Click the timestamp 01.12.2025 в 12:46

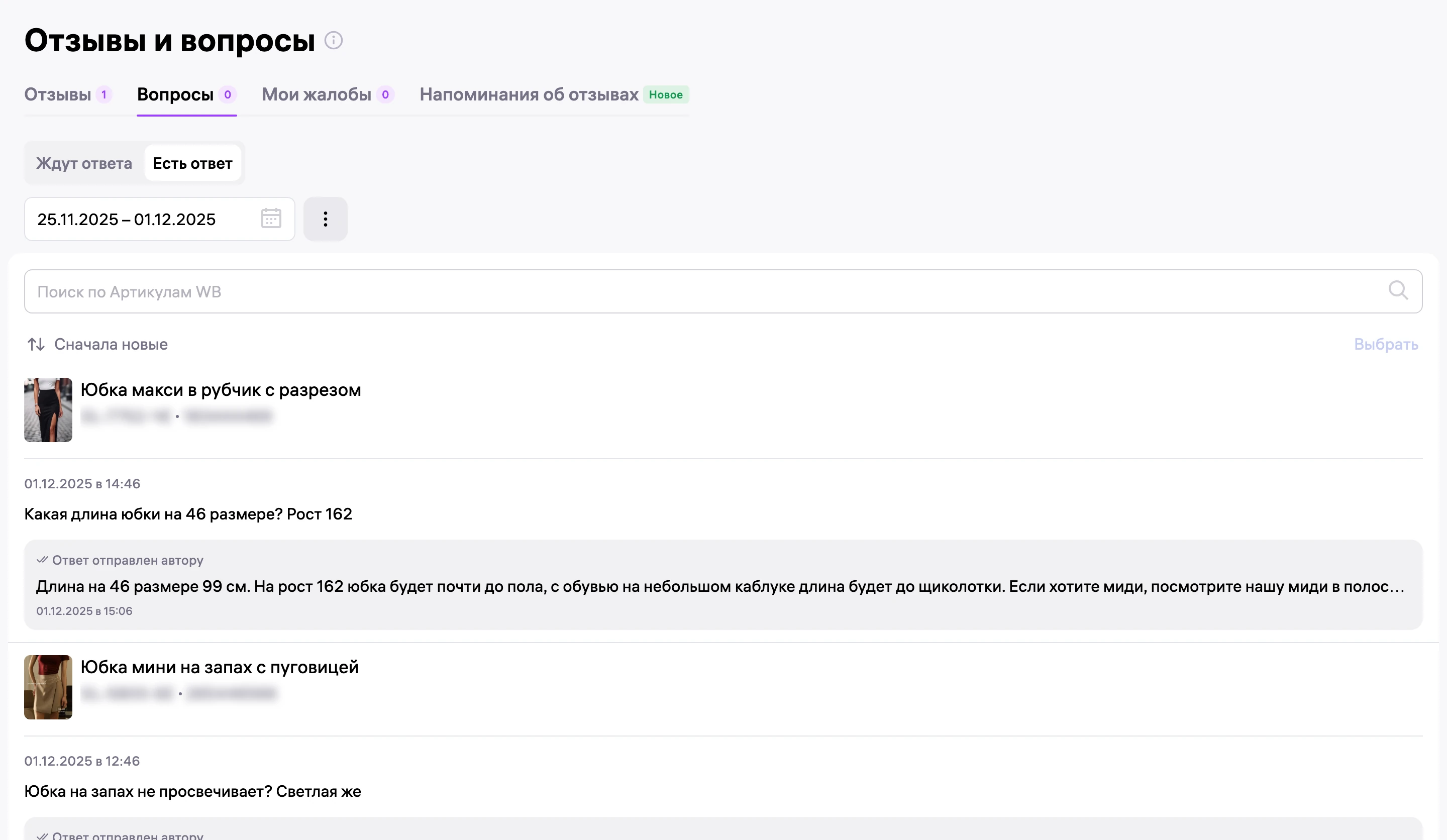82,761
